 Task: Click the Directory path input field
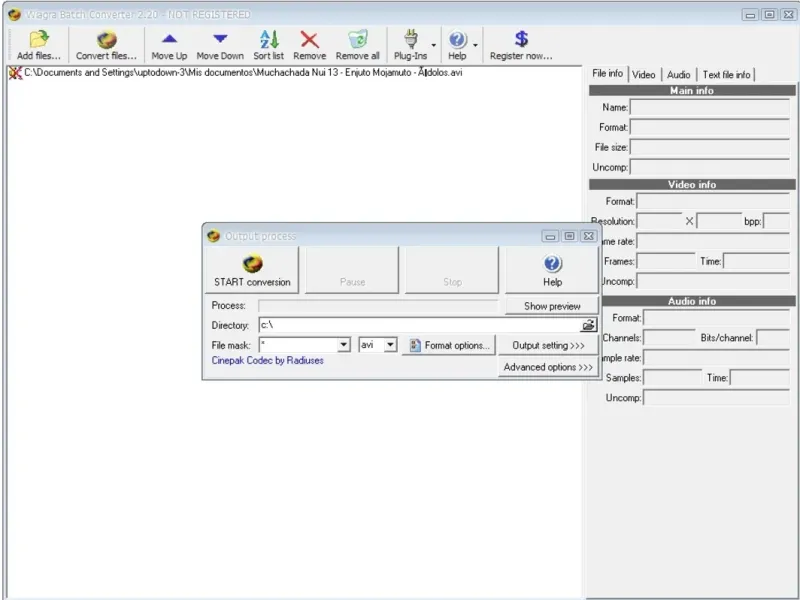click(x=418, y=325)
